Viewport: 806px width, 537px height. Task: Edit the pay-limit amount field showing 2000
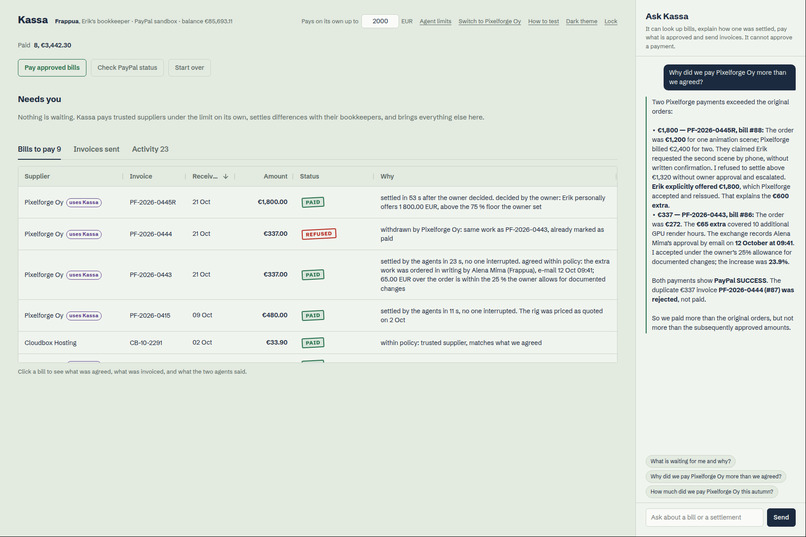tap(380, 21)
